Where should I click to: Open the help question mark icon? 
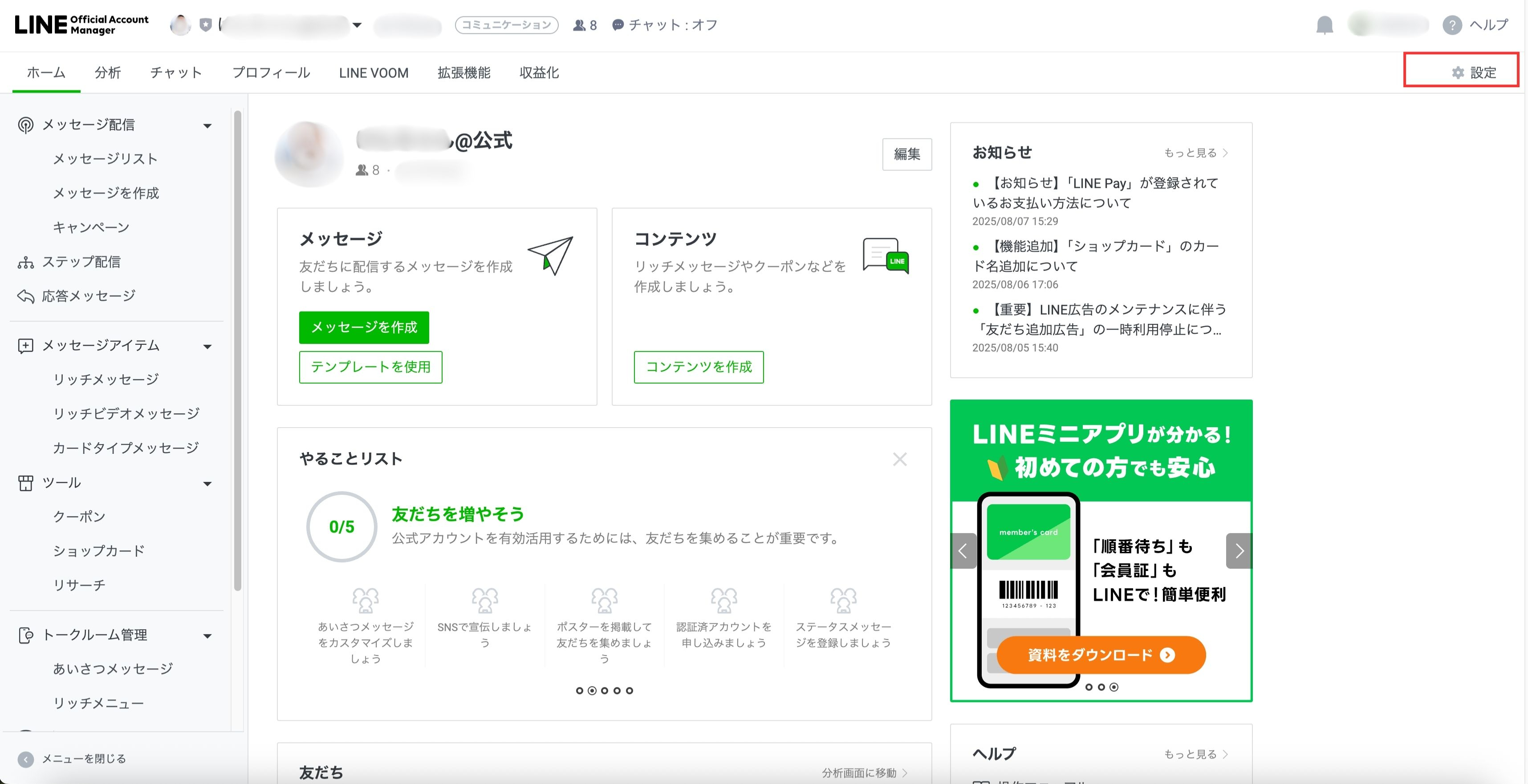pos(1451,25)
